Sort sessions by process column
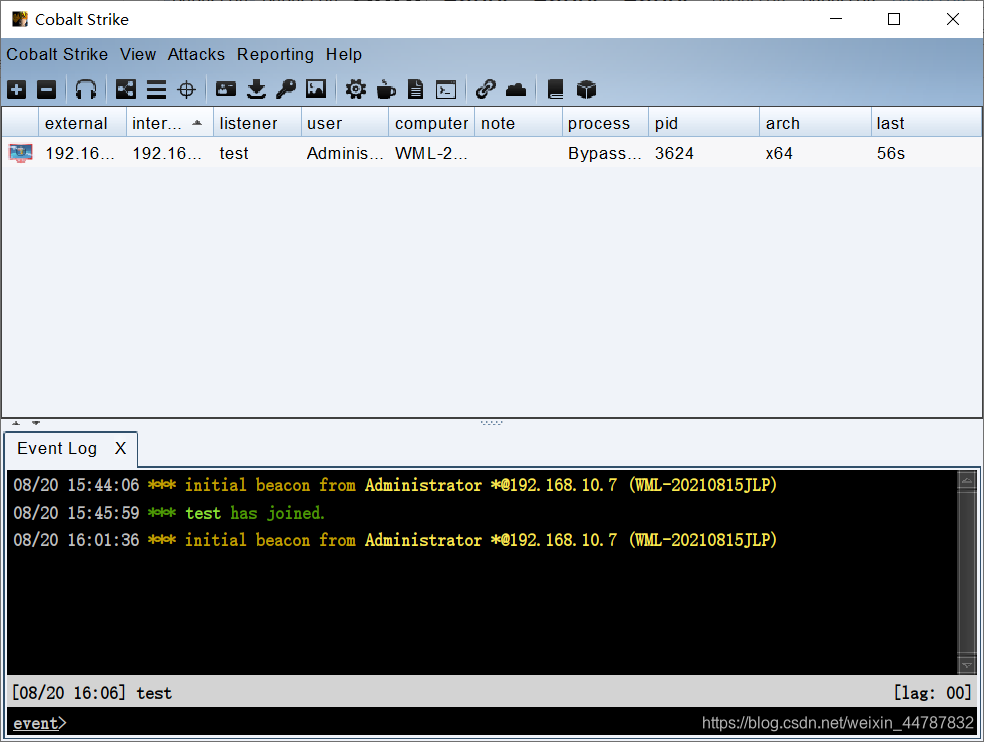Screen dimensions: 984x742 point(605,123)
